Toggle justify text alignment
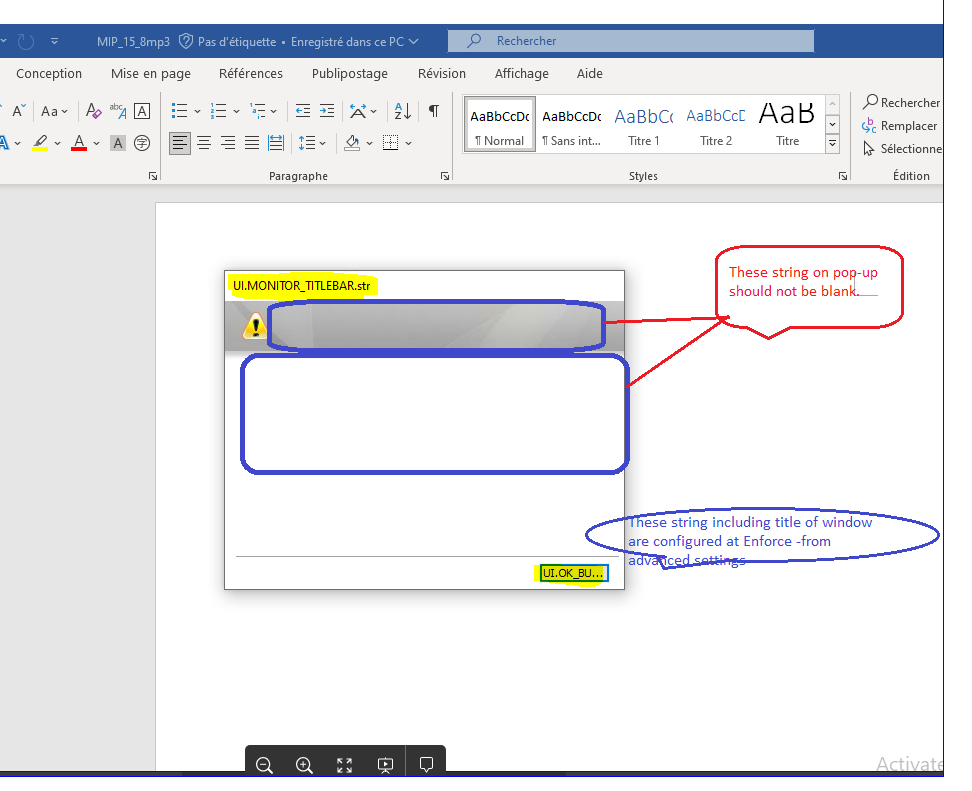The width and height of the screenshot is (972, 791). (252, 143)
